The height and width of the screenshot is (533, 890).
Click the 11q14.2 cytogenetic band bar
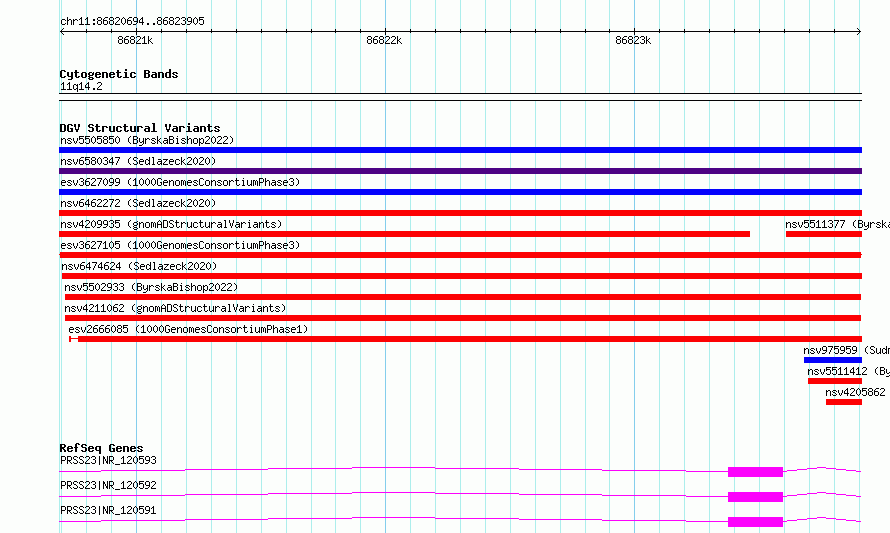[460, 97]
